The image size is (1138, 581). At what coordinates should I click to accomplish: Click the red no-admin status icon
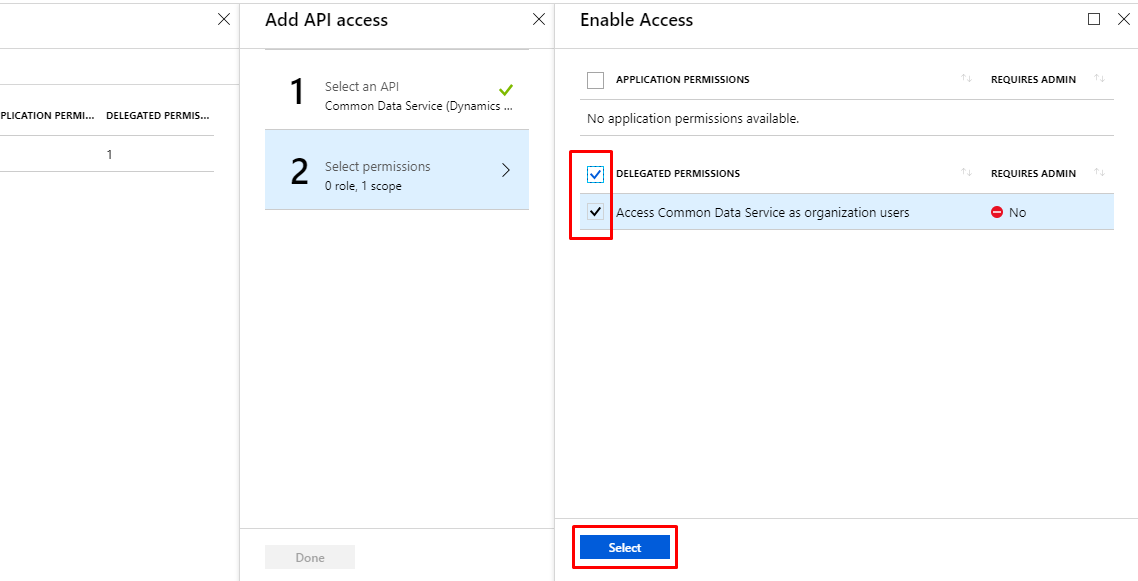click(x=997, y=212)
